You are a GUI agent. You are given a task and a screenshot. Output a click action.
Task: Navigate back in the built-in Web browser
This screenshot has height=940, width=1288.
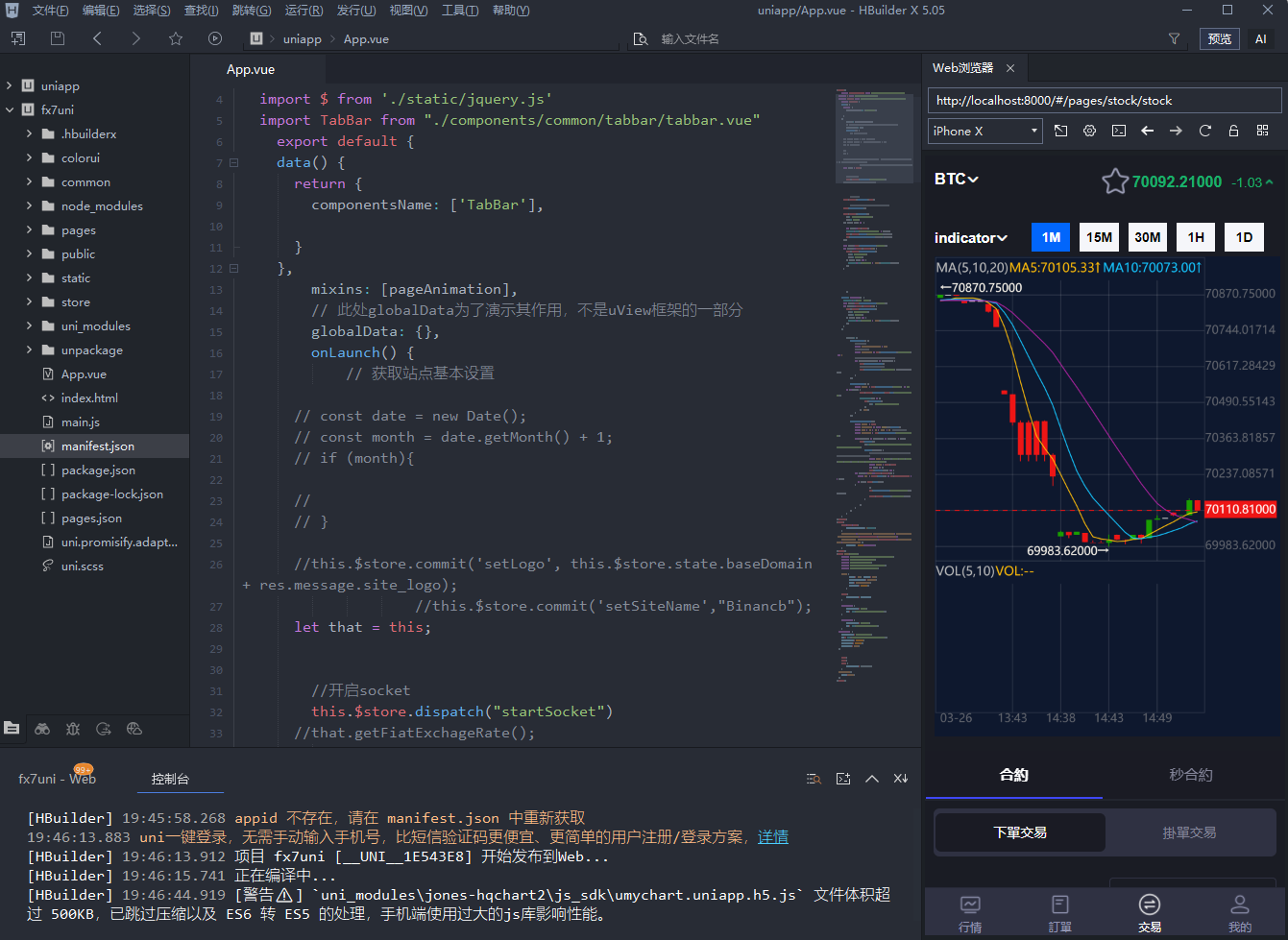[x=1148, y=131]
